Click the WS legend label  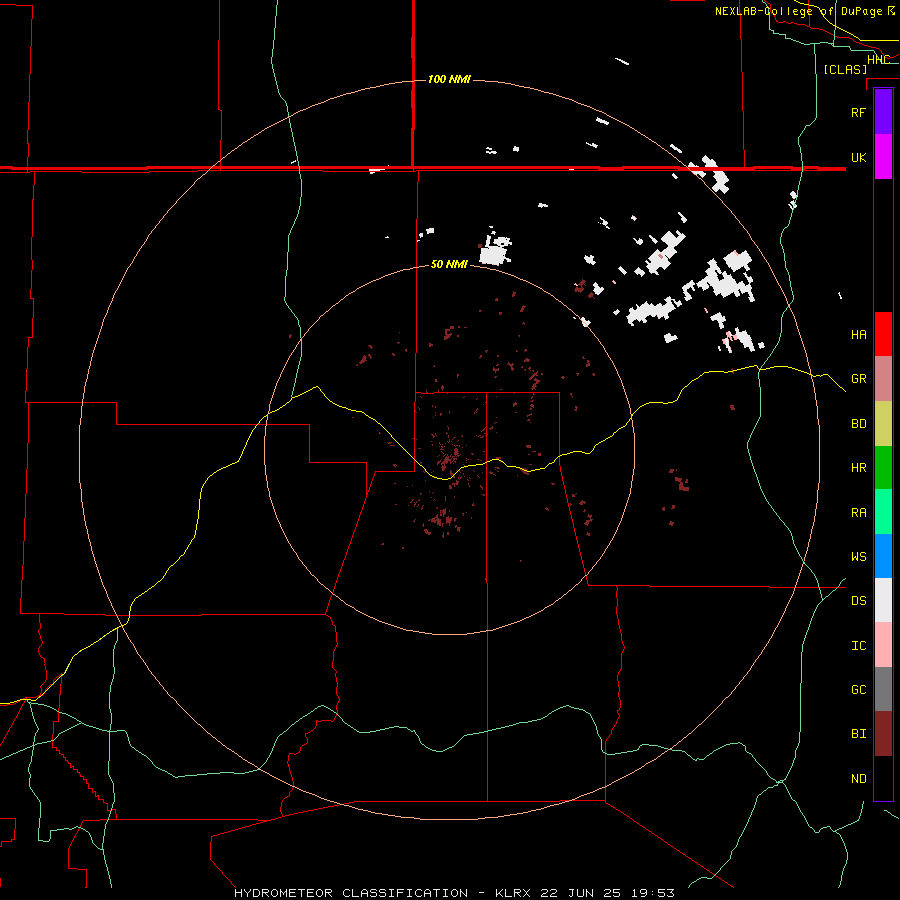click(858, 557)
